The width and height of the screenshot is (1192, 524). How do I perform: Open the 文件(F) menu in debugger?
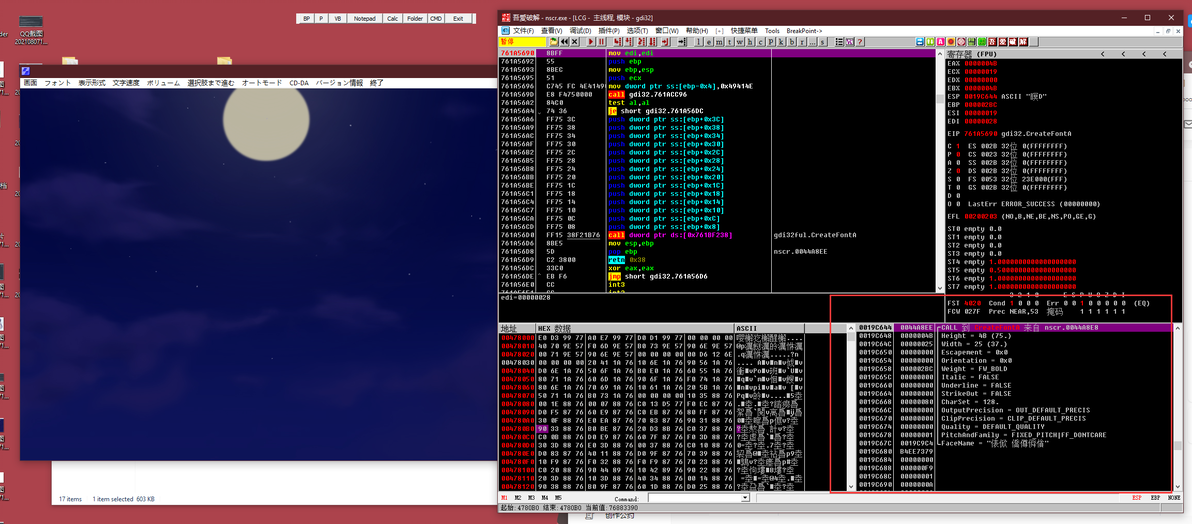(x=524, y=30)
